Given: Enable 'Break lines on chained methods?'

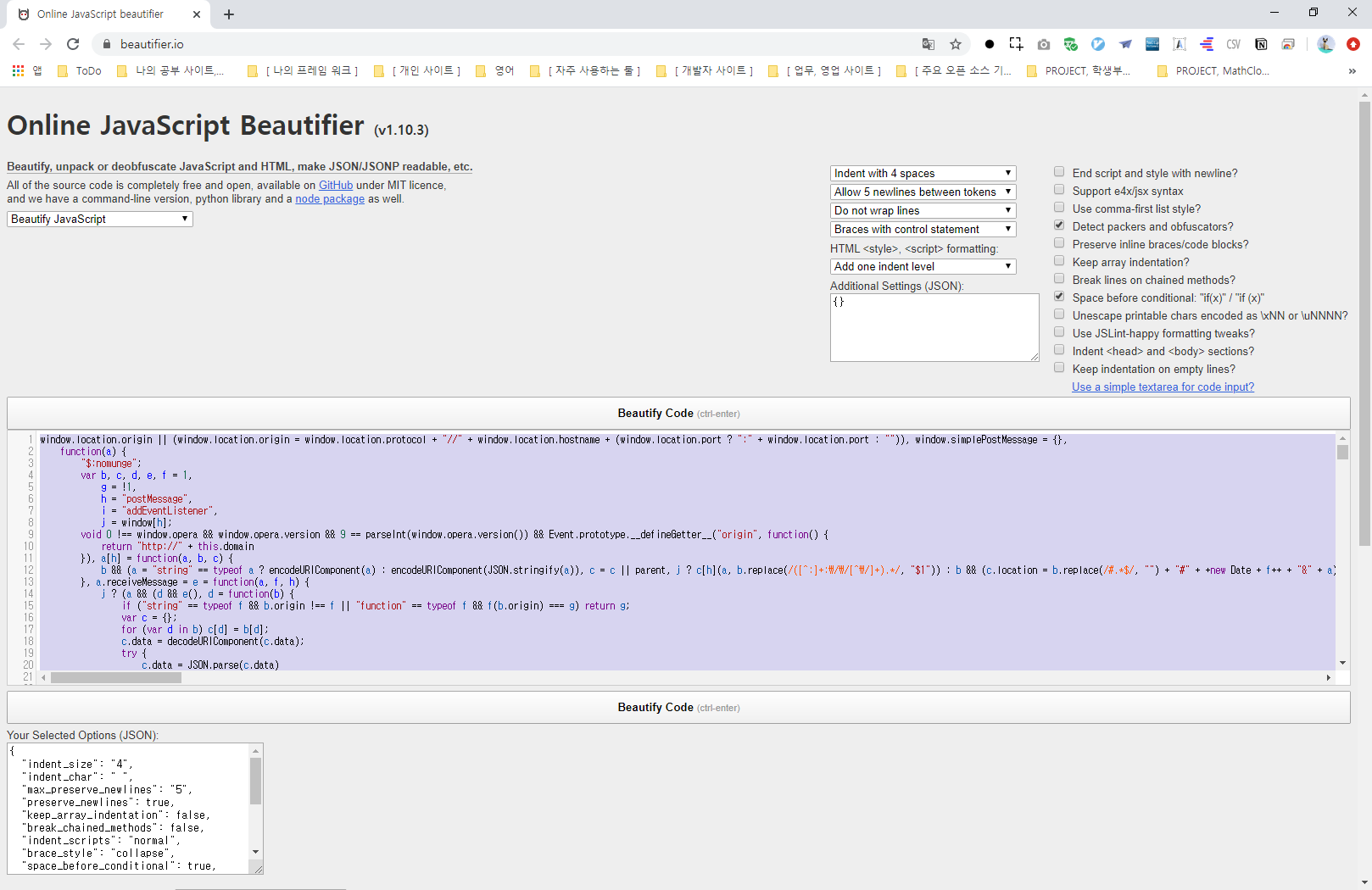Looking at the screenshot, I should click(1059, 279).
